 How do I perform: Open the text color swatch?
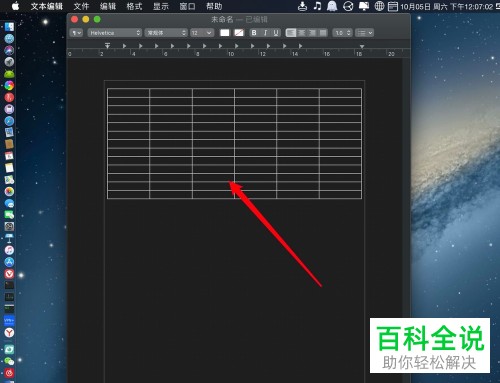click(225, 33)
